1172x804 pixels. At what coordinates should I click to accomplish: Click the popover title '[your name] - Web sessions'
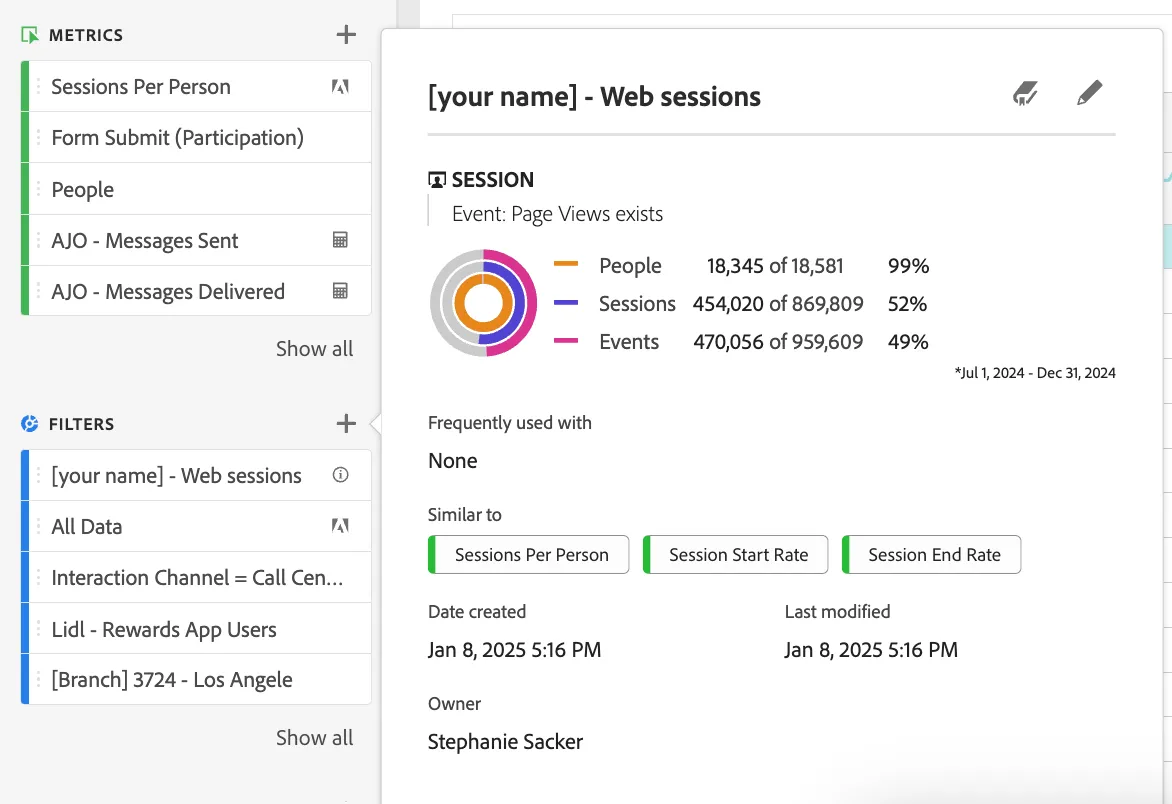[x=594, y=96]
